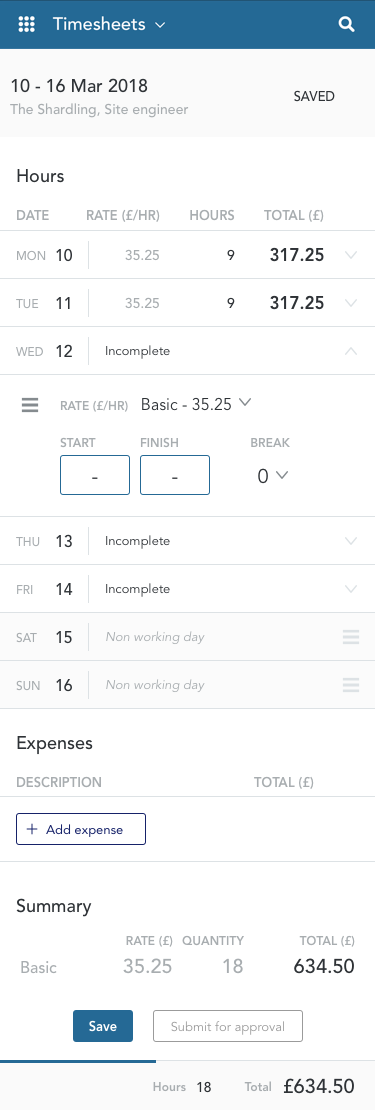Viewport: 375px width, 1110px height.
Task: Collapse the Wednesday 12 row chevron
Action: point(350,350)
